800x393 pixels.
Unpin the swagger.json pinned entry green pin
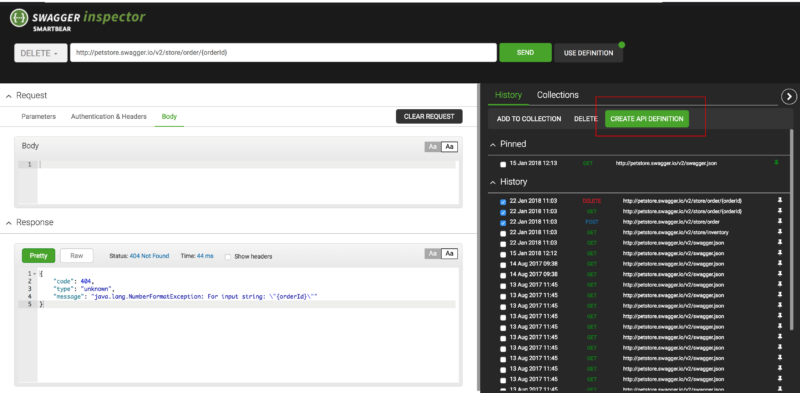coord(777,163)
